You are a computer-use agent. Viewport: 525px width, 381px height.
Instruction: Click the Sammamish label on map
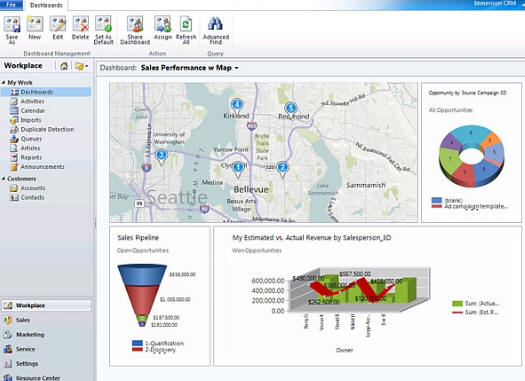366,185
